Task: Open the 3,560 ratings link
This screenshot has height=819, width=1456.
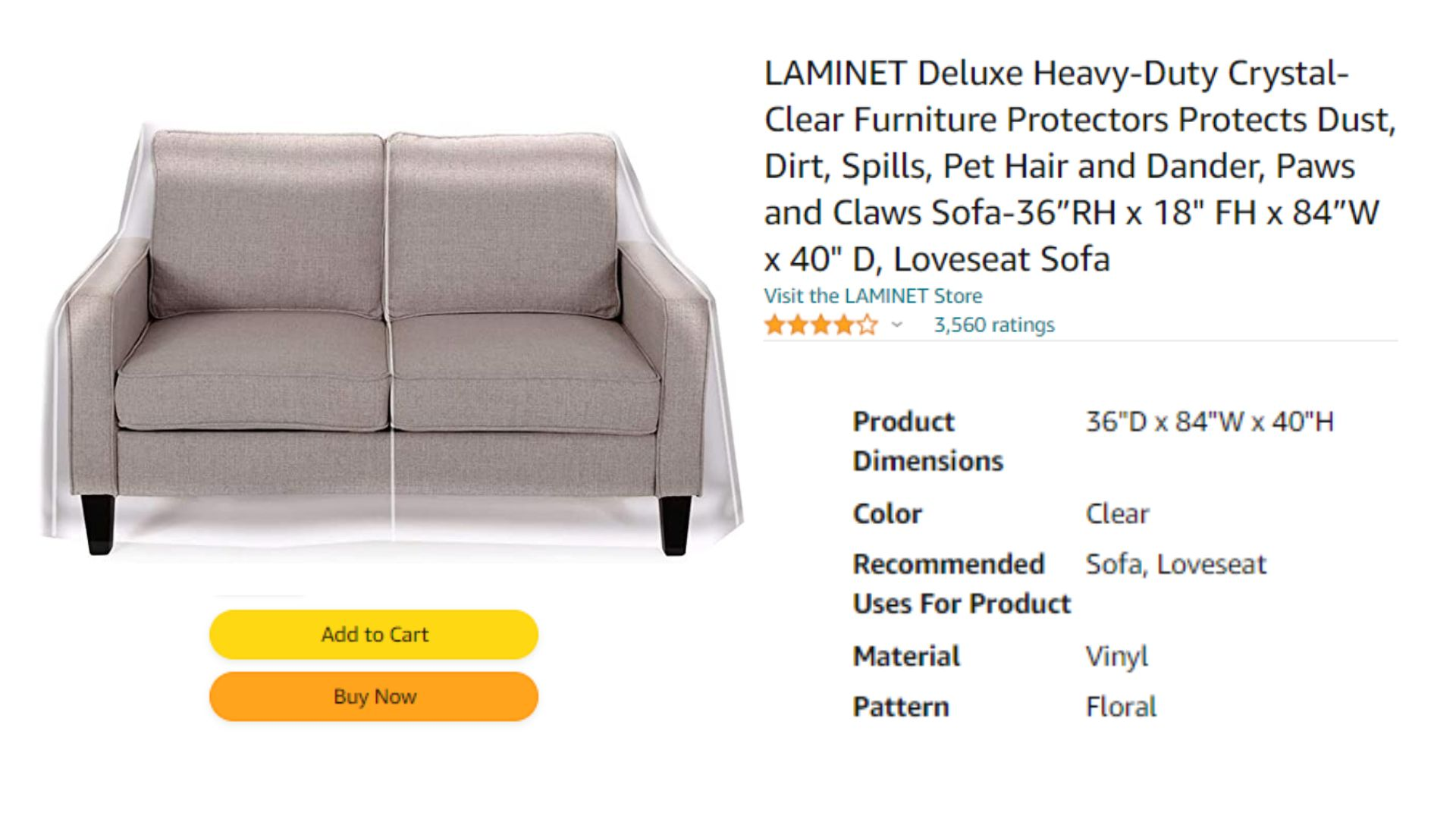Action: click(x=994, y=325)
